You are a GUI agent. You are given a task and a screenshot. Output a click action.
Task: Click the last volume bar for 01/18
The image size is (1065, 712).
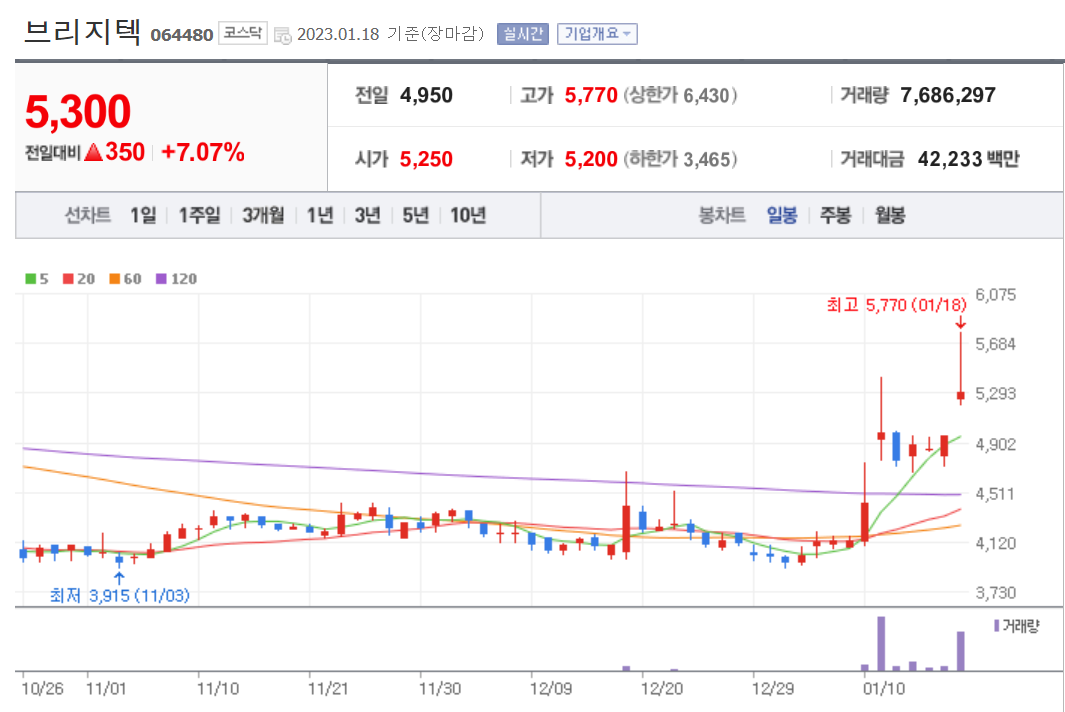click(x=961, y=651)
